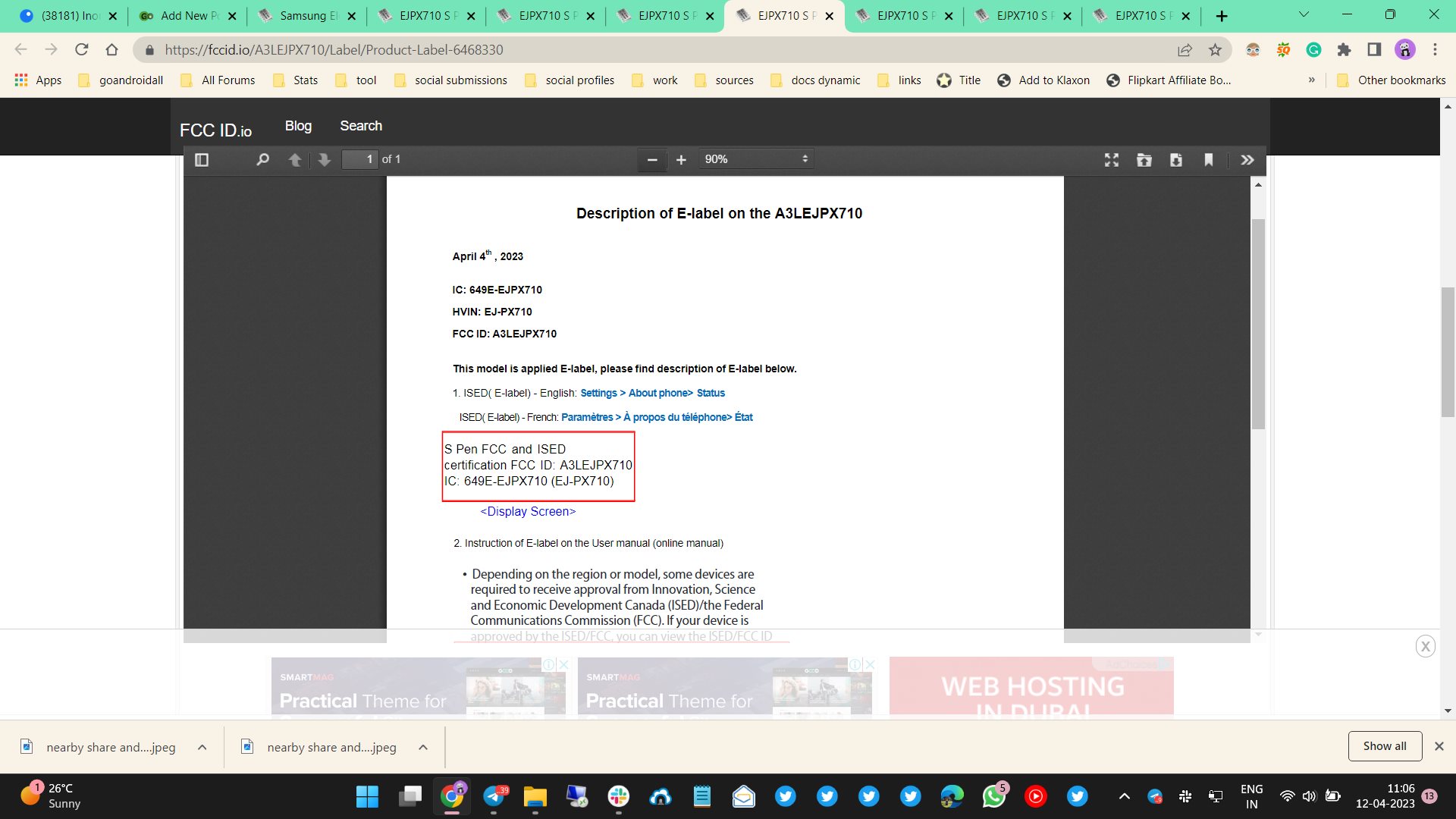The width and height of the screenshot is (1456, 819).
Task: Go to browser home page
Action: pyautogui.click(x=112, y=50)
